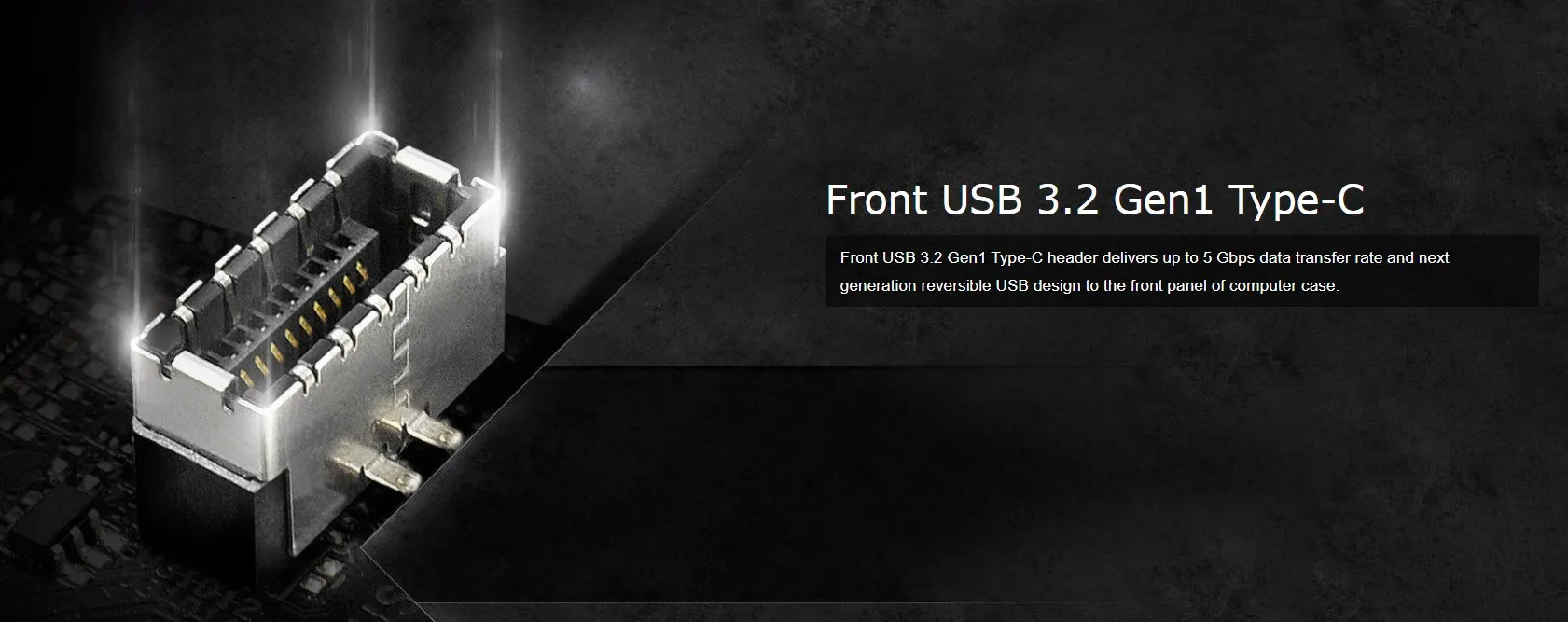Click the upper metal mounting leg of connector
1568x622 pixels.
417,433
